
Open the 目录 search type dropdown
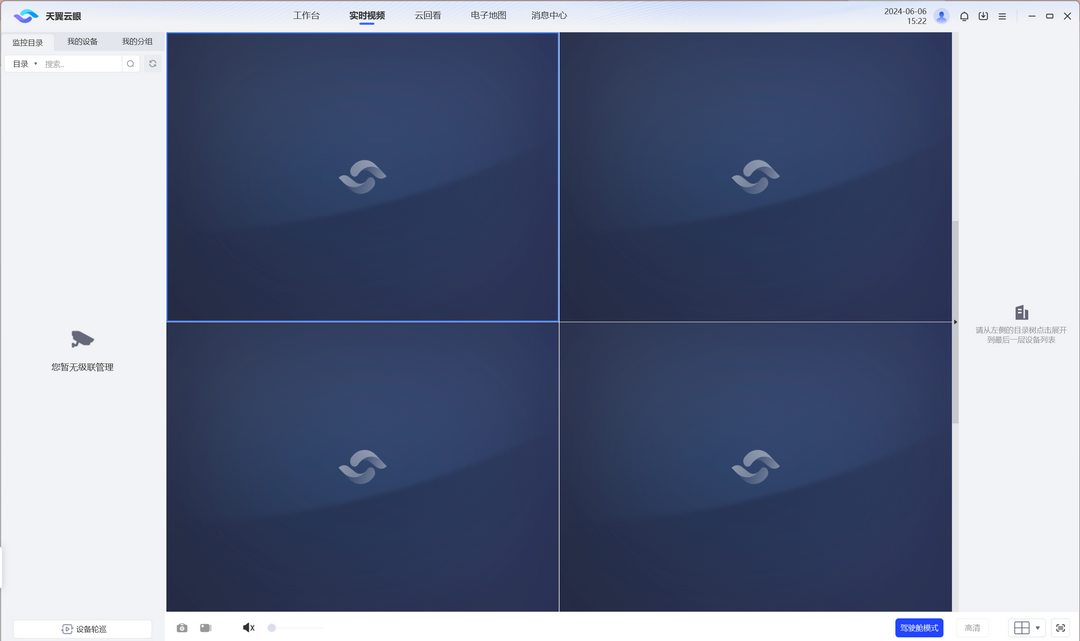(25, 64)
